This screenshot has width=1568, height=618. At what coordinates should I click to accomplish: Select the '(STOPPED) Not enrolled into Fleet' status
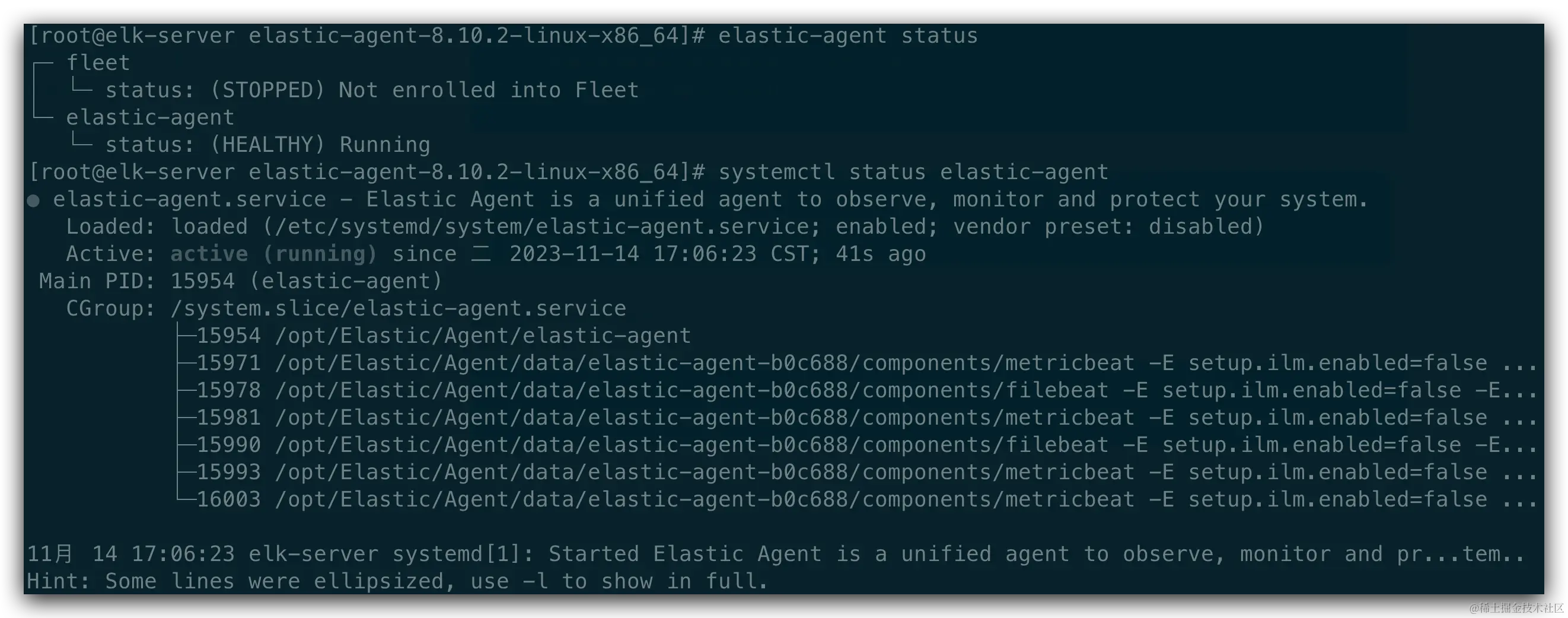[x=424, y=90]
